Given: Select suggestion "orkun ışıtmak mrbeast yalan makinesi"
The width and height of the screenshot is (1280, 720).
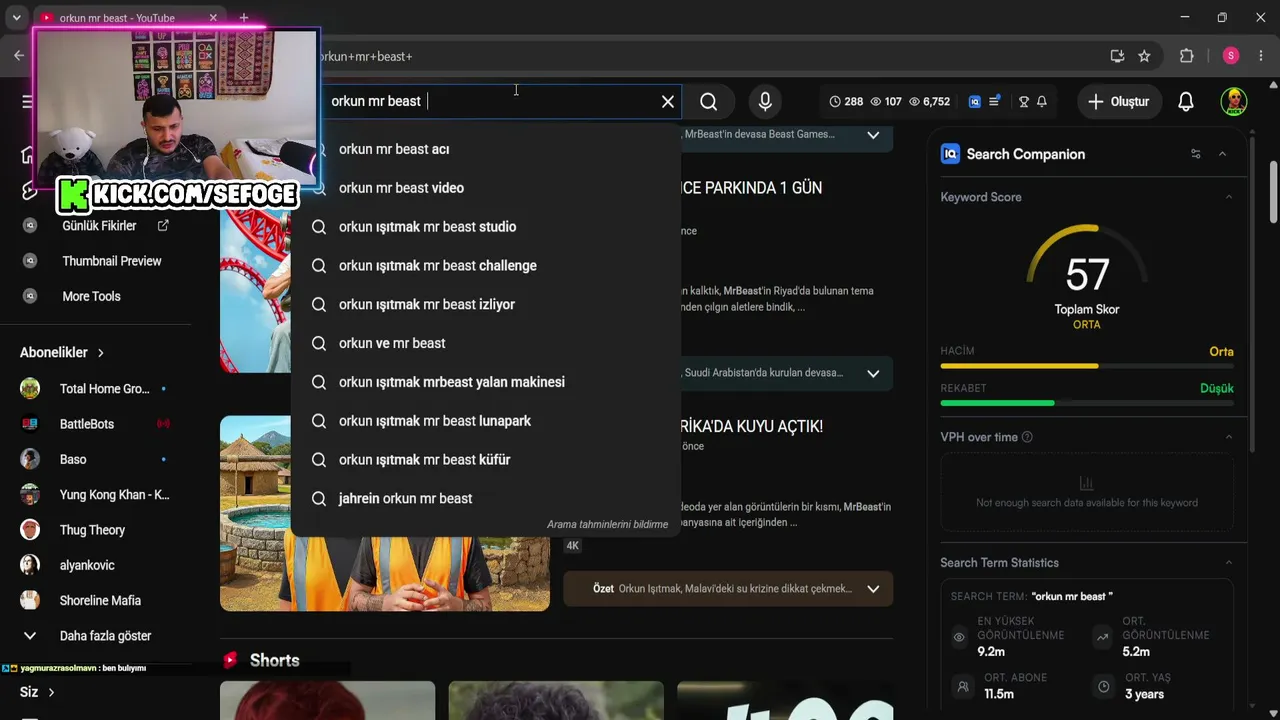Looking at the screenshot, I should pos(486,382).
